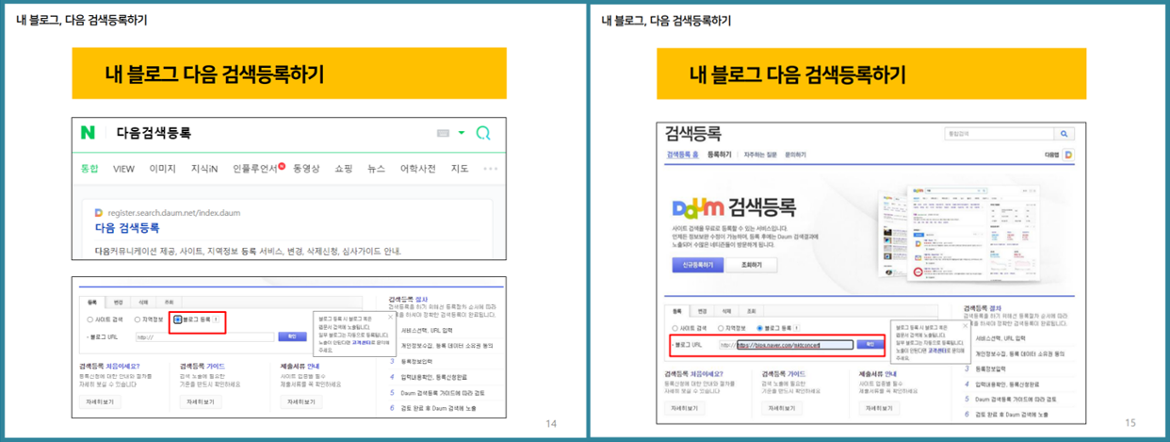Select the 삭제 tab on slide 15 form
This screenshot has width=1170, height=442.
[x=726, y=311]
